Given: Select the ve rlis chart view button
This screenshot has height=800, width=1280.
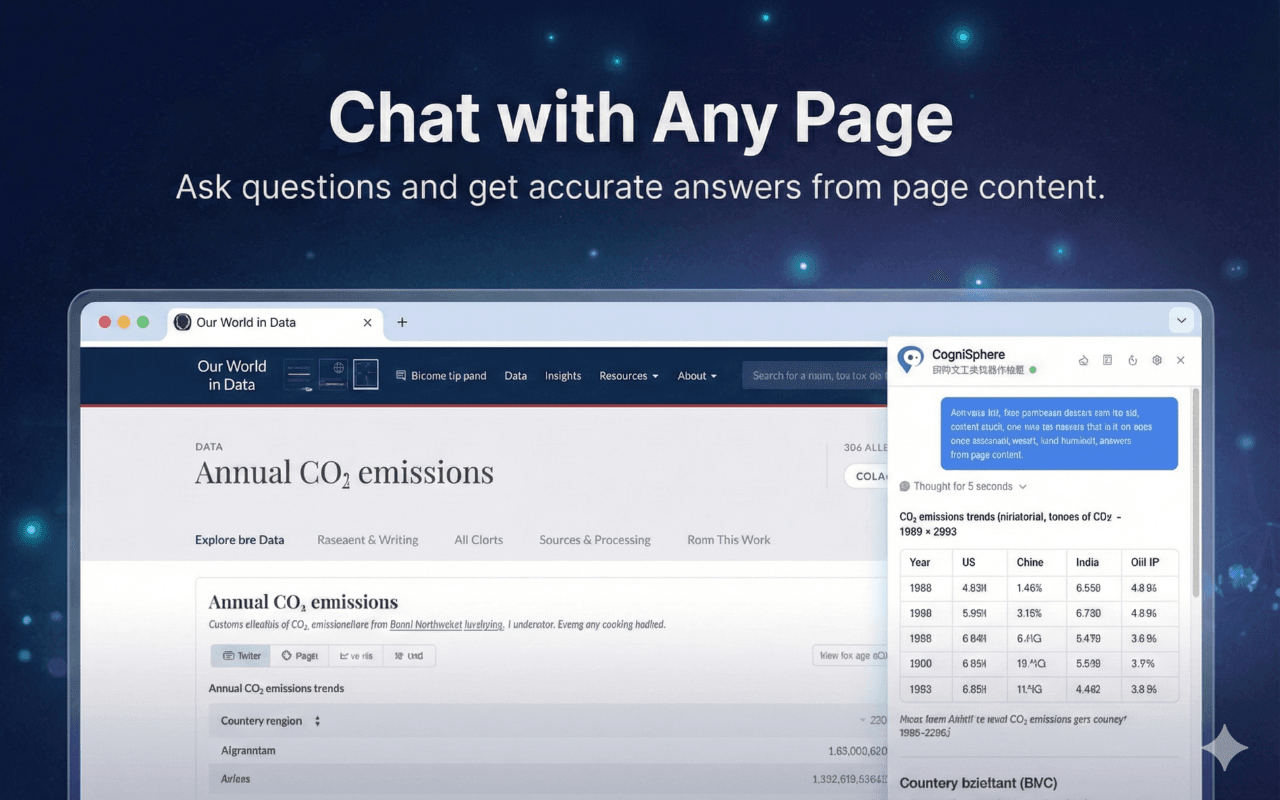Looking at the screenshot, I should [x=356, y=656].
